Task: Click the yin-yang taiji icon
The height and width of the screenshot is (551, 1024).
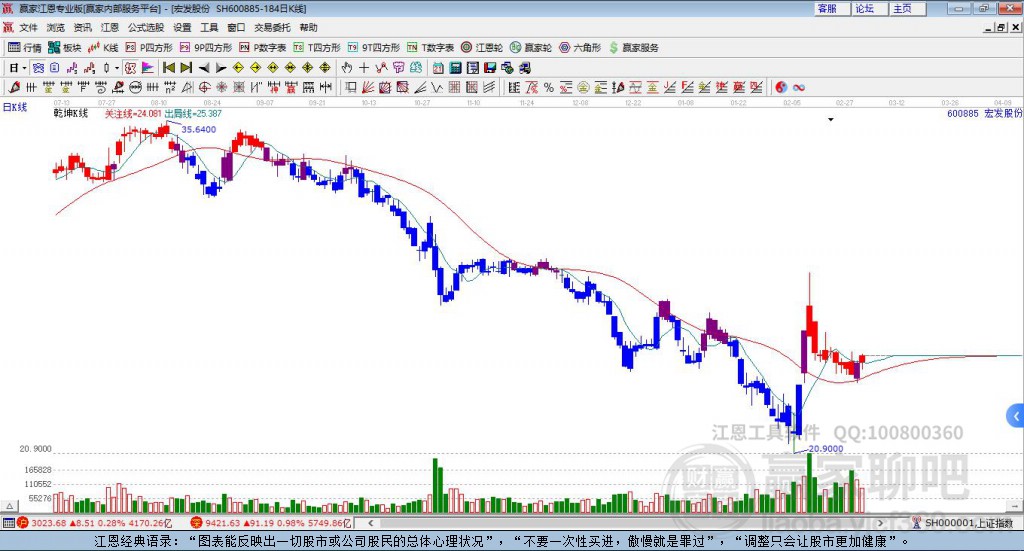Action: coord(781,87)
